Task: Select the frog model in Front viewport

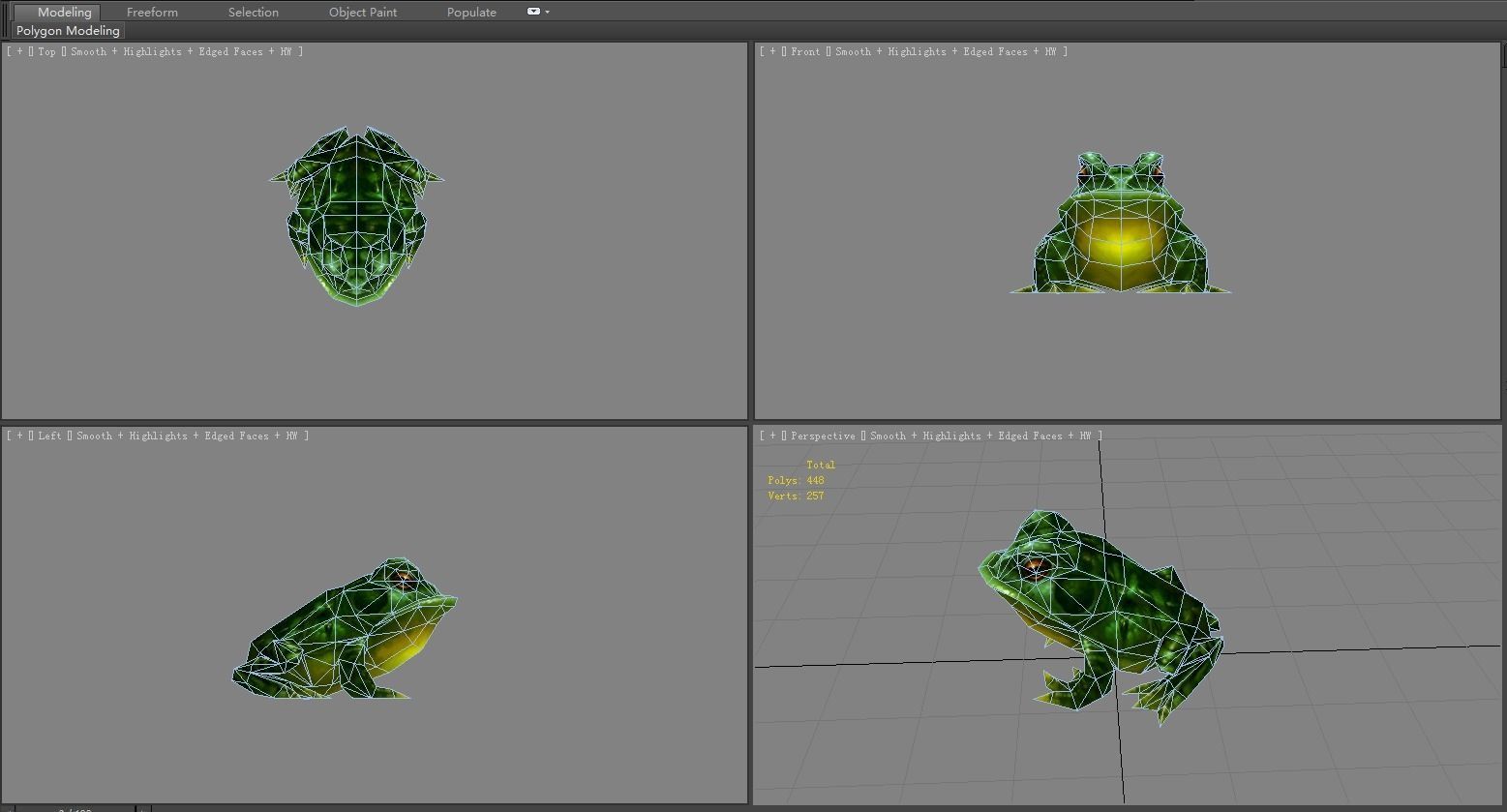Action: pos(1121,223)
